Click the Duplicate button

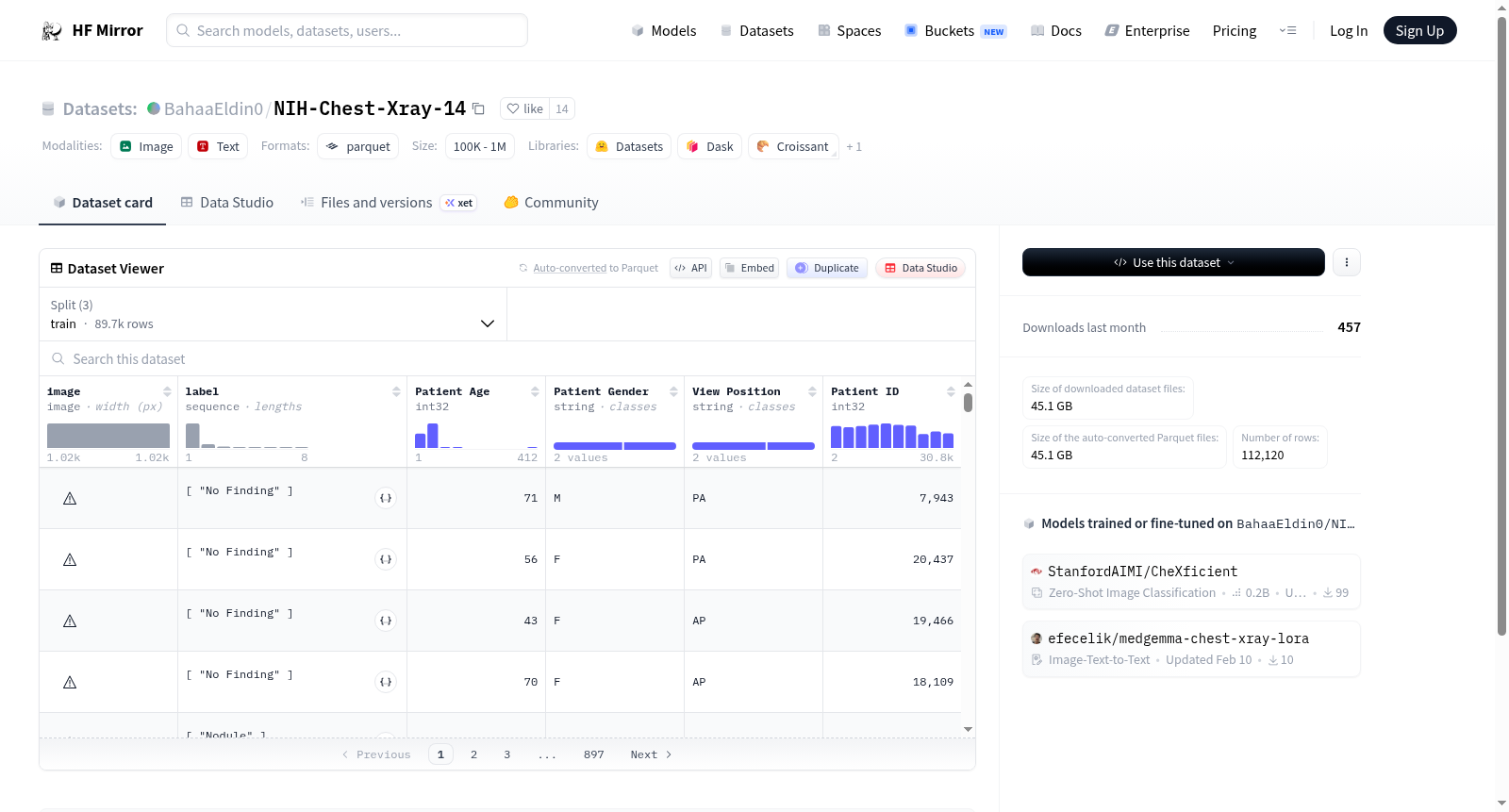[827, 268]
